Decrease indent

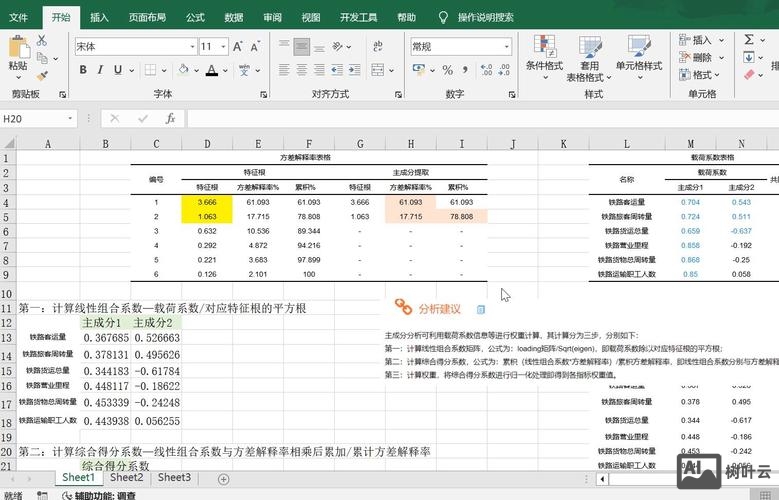(337, 70)
